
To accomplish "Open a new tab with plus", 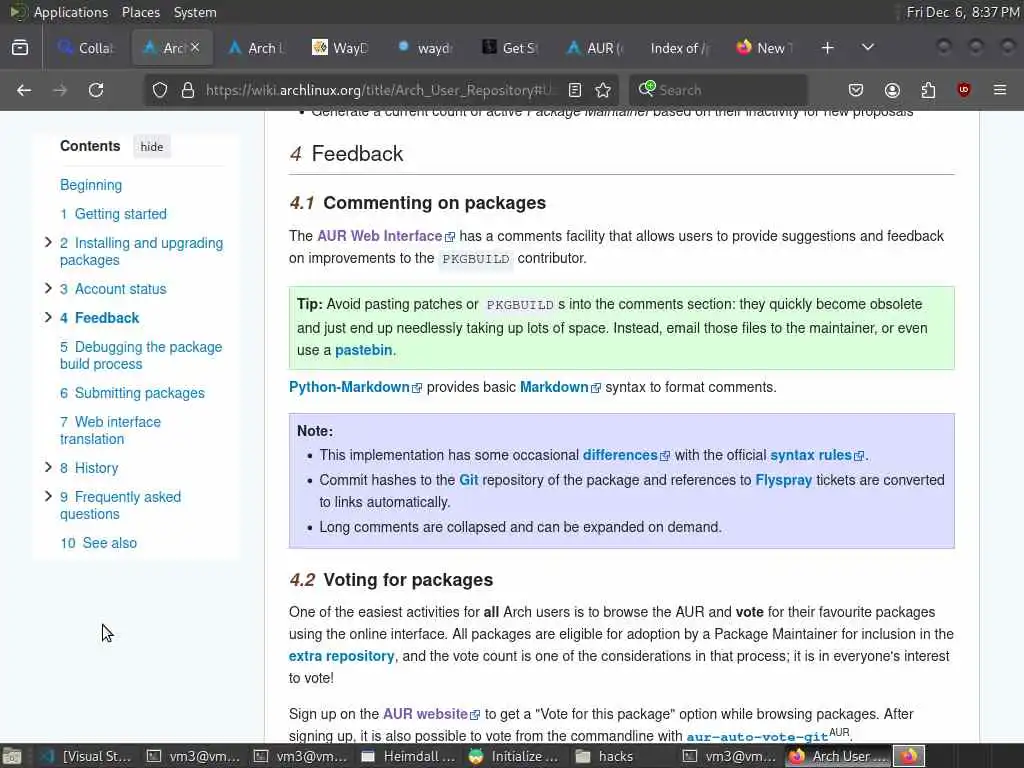I will [827, 48].
